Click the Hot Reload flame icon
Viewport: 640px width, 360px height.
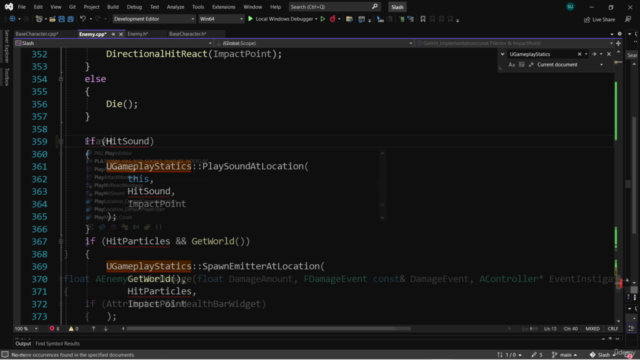pos(333,19)
